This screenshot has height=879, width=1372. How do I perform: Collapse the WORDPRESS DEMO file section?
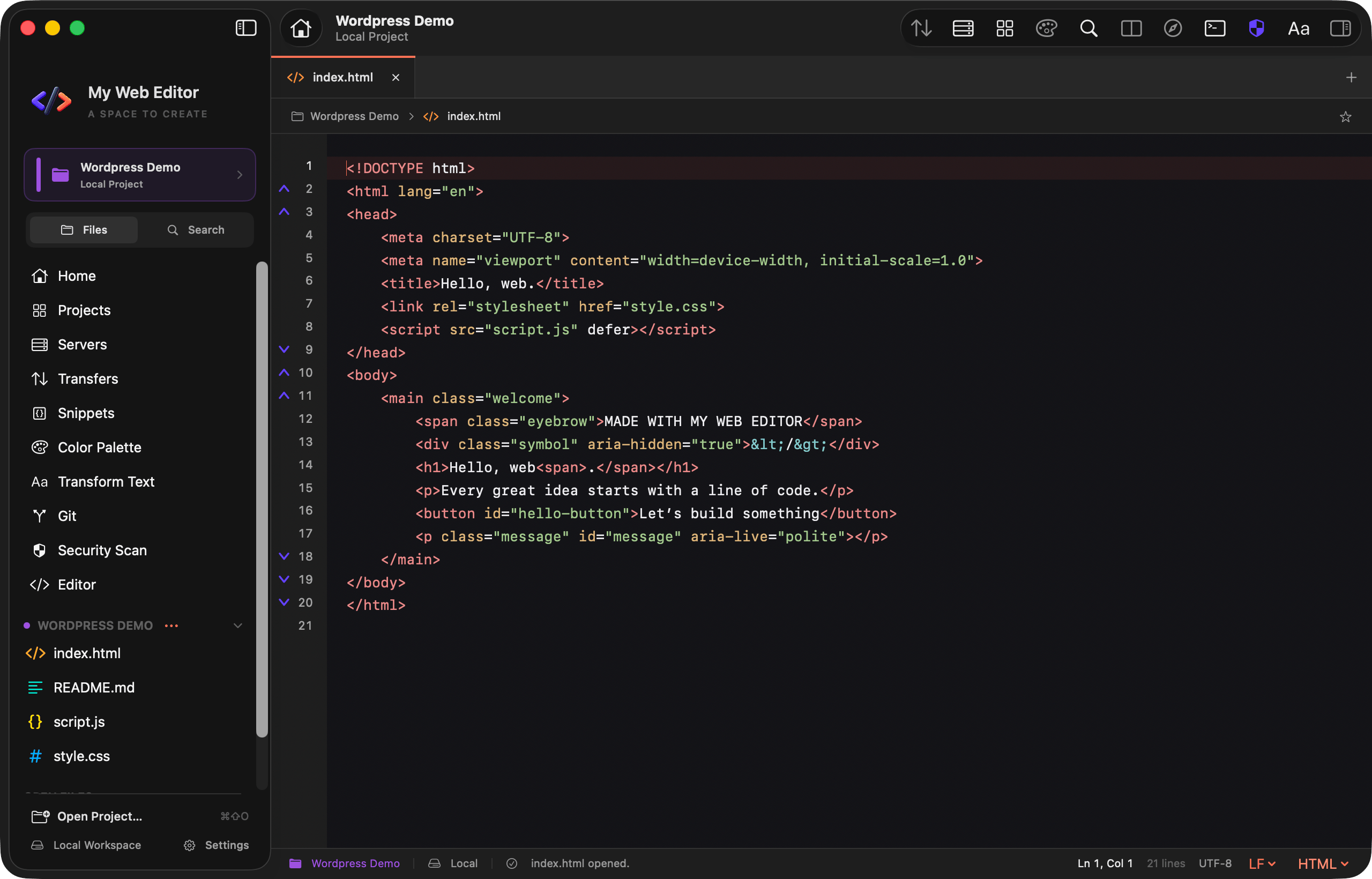[238, 625]
